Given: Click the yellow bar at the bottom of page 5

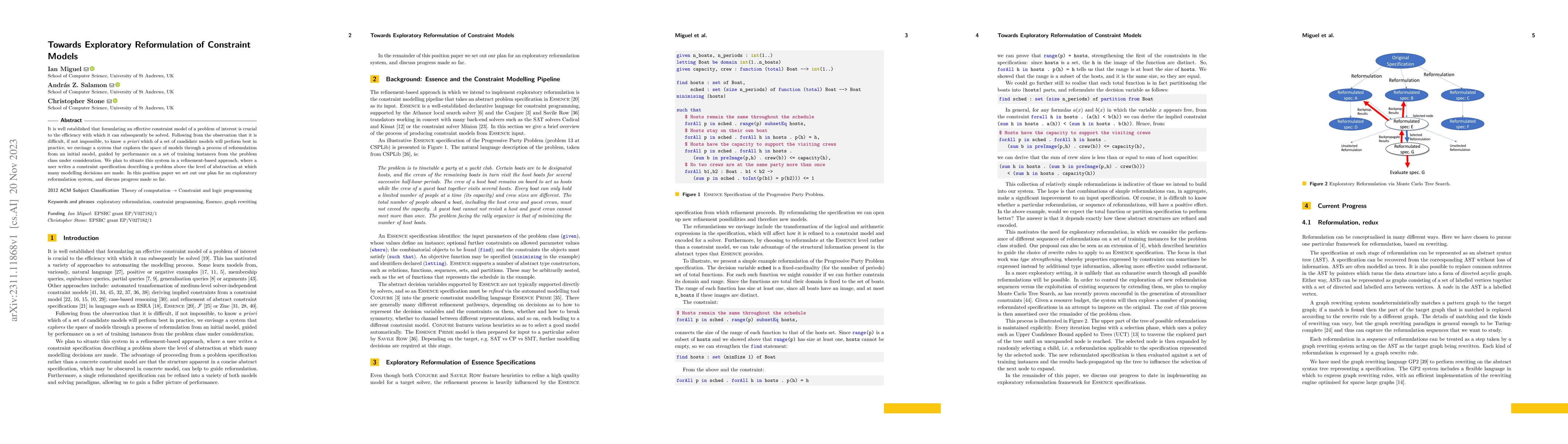Looking at the screenshot, I should (1540, 408).
